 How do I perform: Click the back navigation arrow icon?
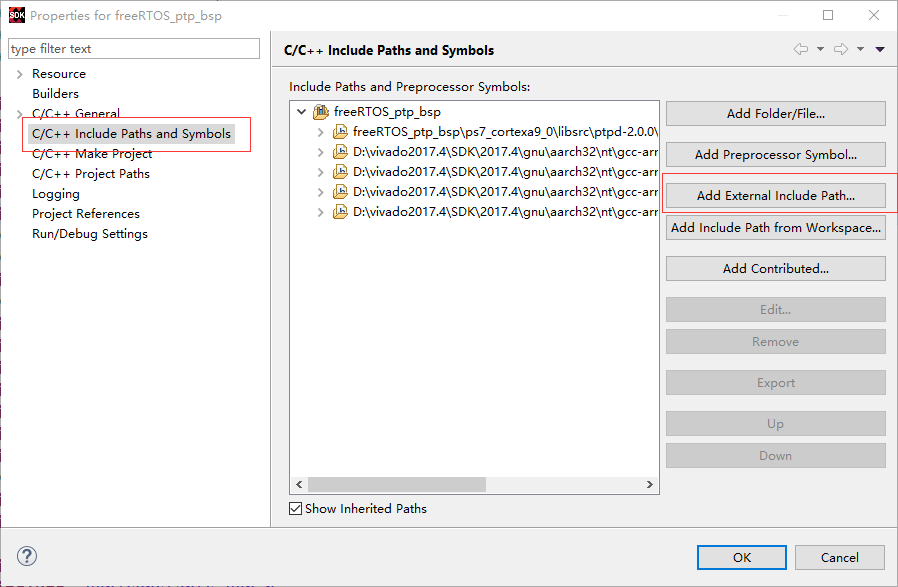coord(801,49)
